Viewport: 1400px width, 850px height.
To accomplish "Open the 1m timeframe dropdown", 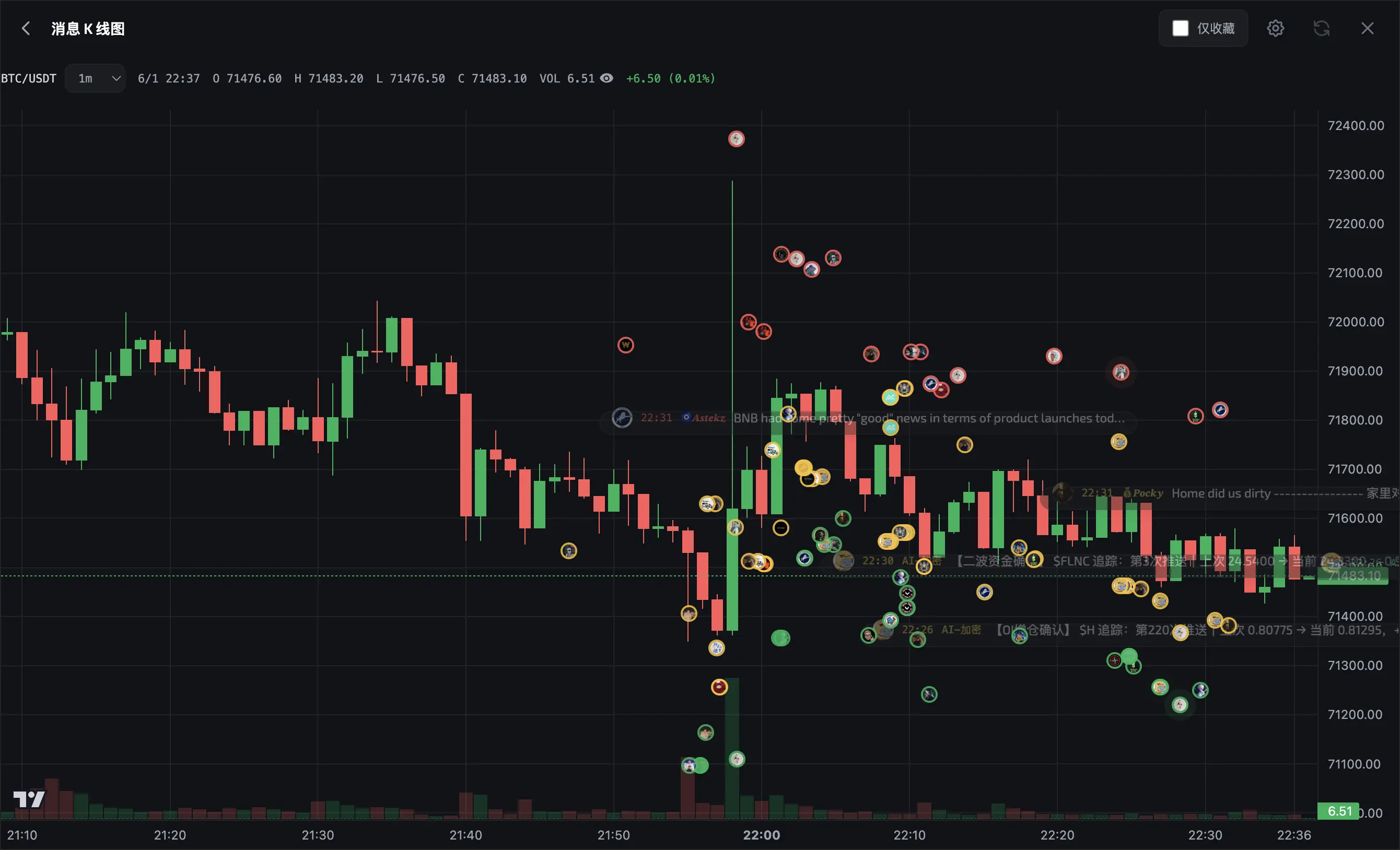I will [x=95, y=78].
